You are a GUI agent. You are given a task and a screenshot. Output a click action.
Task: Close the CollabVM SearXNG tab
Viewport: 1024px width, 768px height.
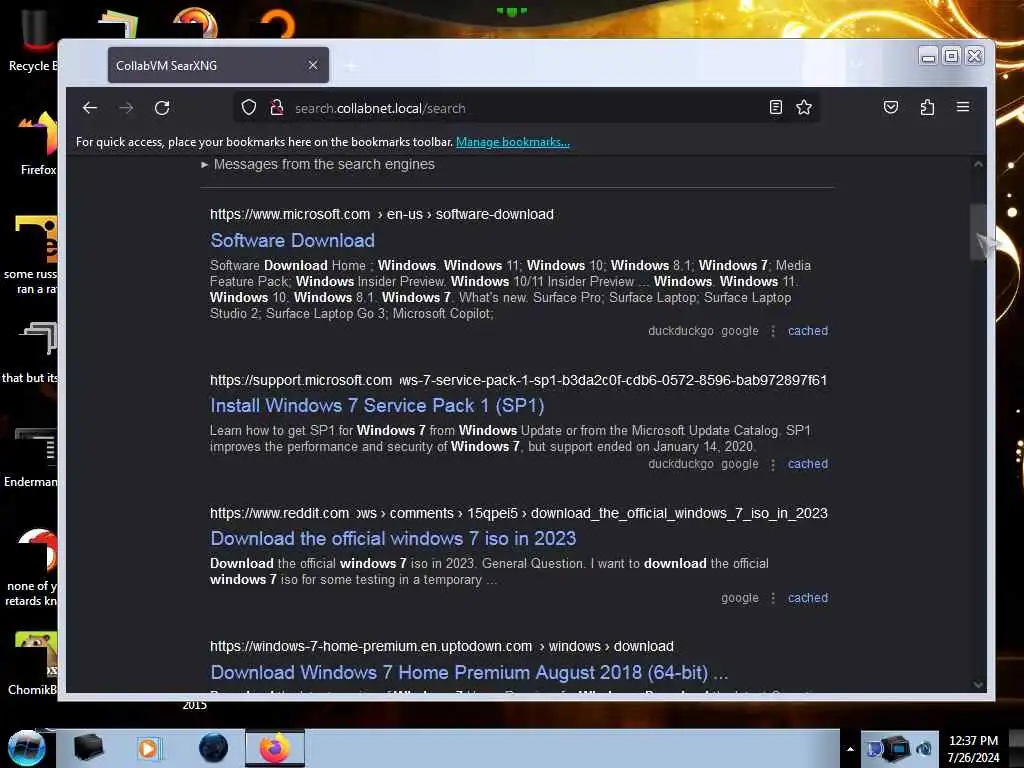tap(313, 65)
